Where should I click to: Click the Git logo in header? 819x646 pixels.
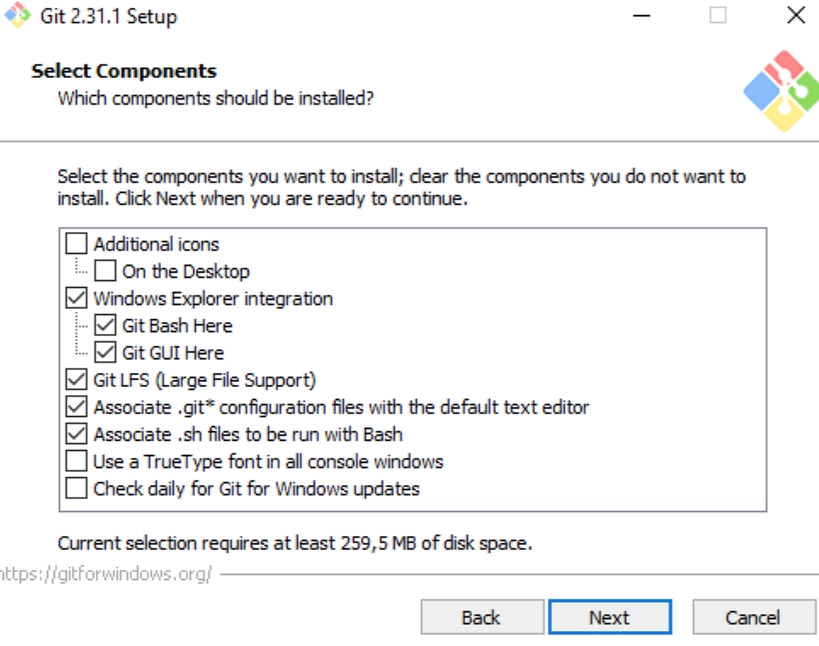(781, 91)
